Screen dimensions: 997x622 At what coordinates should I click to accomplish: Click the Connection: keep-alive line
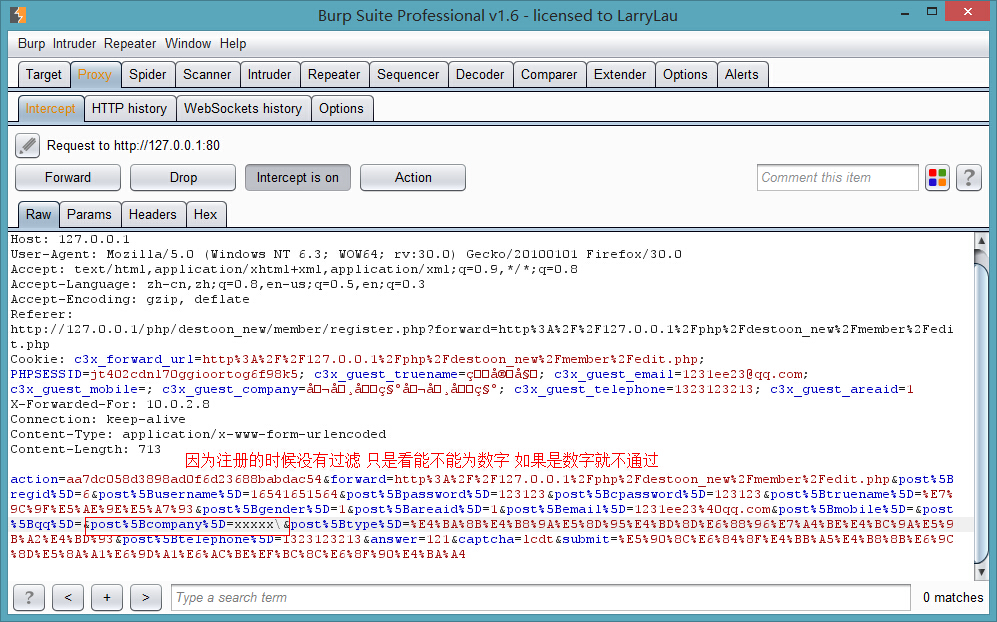pyautogui.click(x=98, y=419)
